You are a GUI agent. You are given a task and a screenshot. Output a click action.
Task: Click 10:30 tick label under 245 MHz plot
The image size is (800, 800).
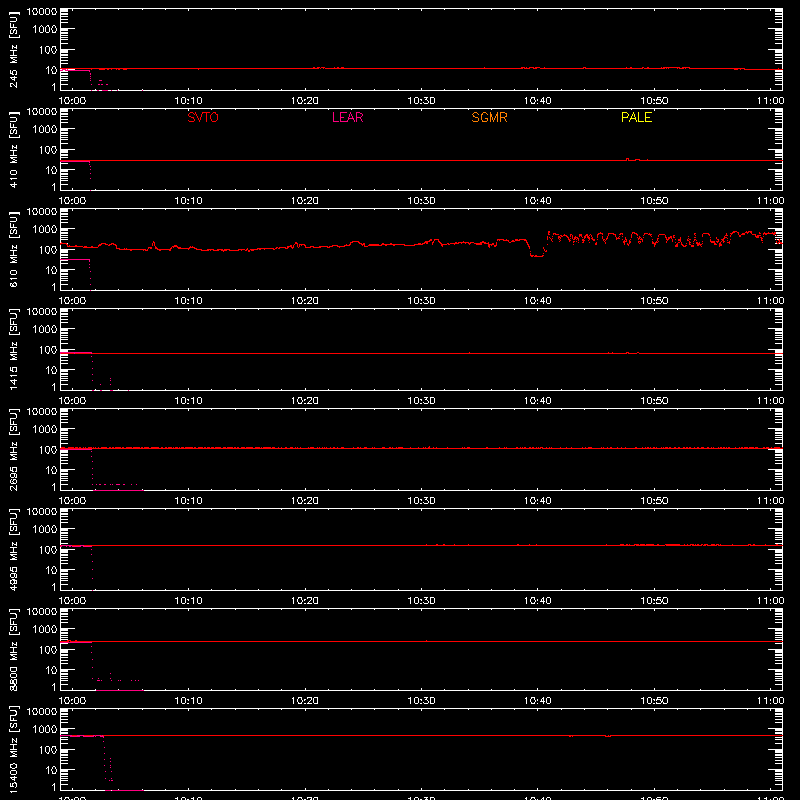point(421,101)
